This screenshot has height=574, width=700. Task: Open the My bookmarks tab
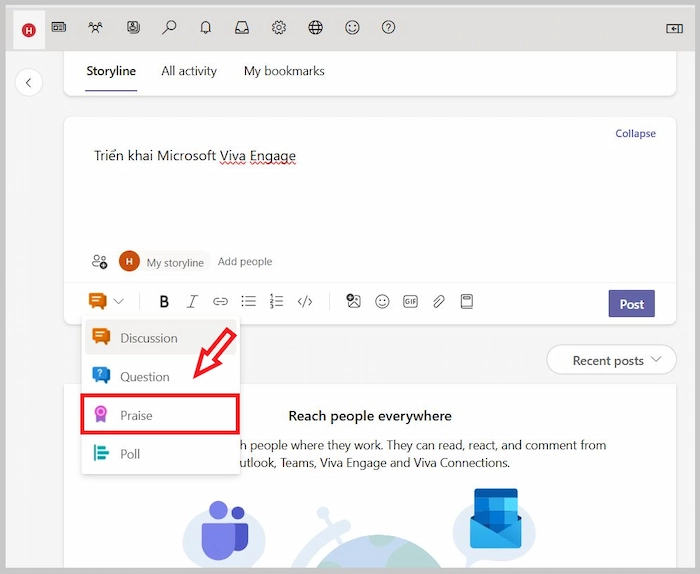pyautogui.click(x=284, y=71)
